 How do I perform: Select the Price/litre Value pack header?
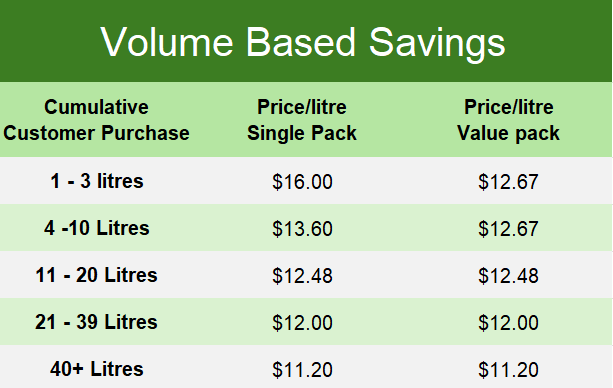coord(508,120)
